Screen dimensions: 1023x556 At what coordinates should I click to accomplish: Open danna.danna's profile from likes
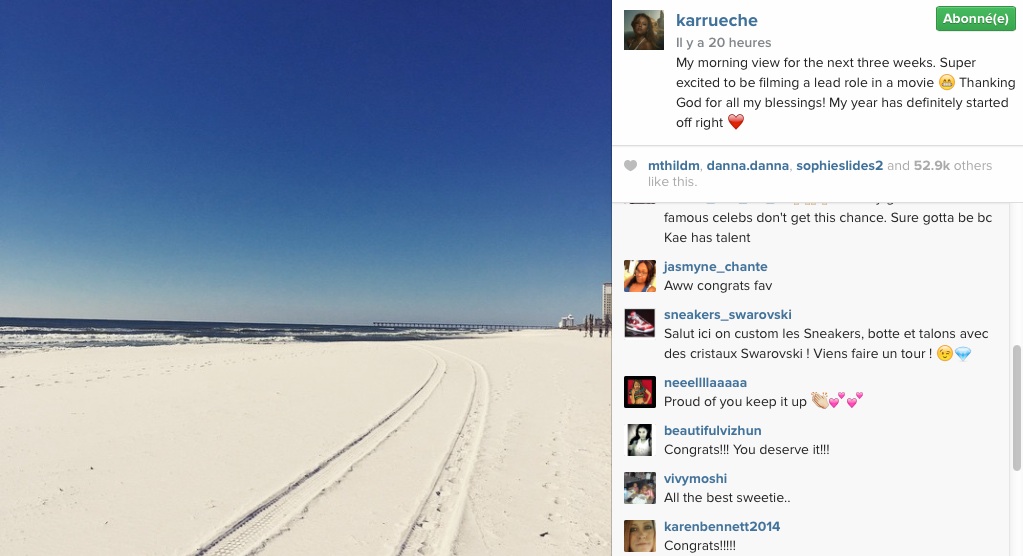coord(748,166)
